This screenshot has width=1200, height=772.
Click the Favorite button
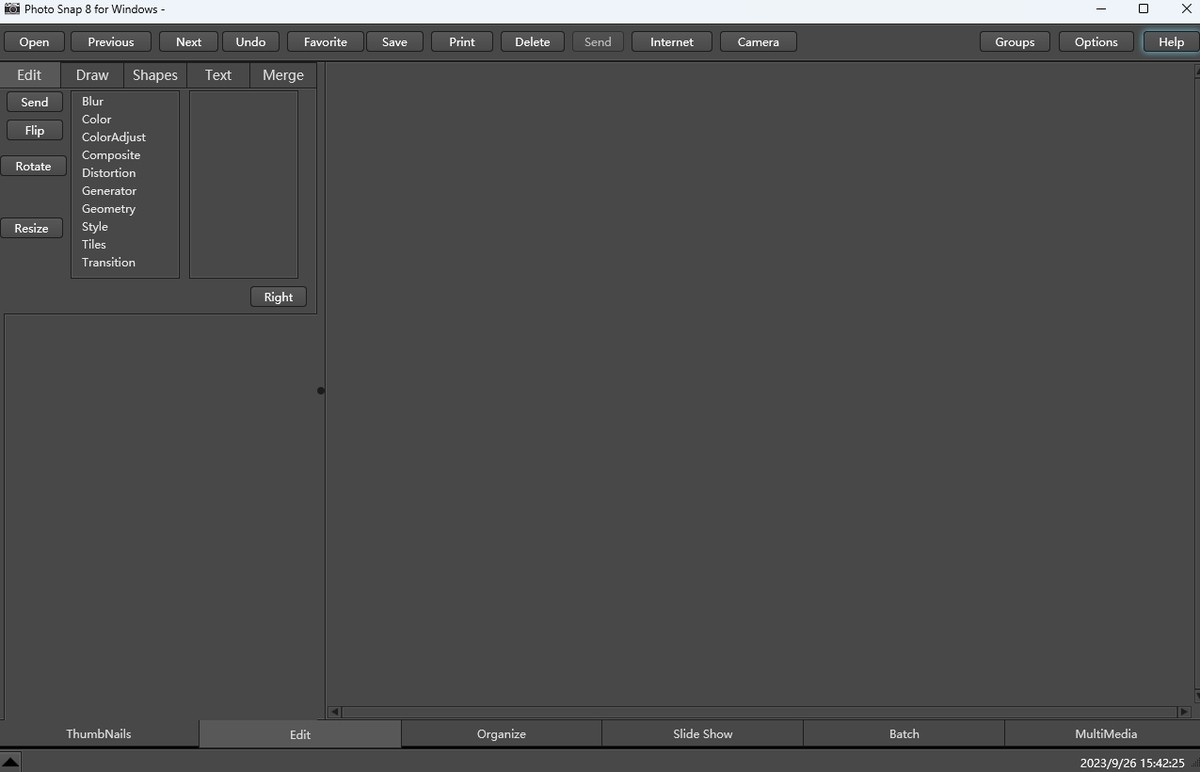(325, 42)
